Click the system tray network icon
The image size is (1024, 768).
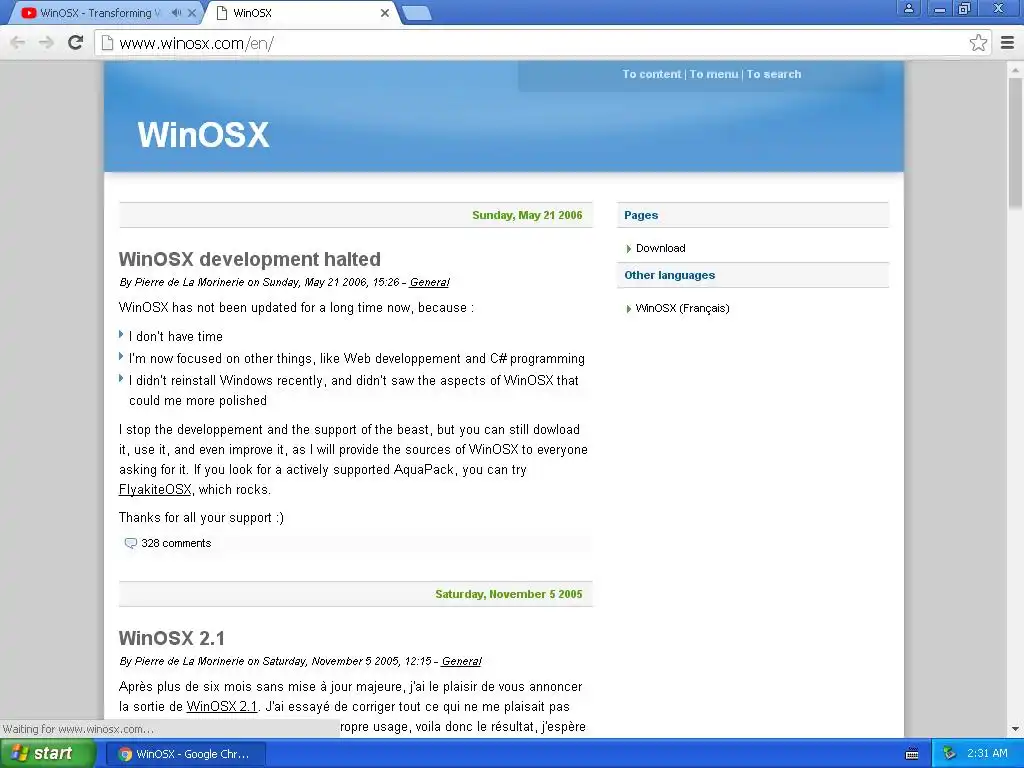949,754
